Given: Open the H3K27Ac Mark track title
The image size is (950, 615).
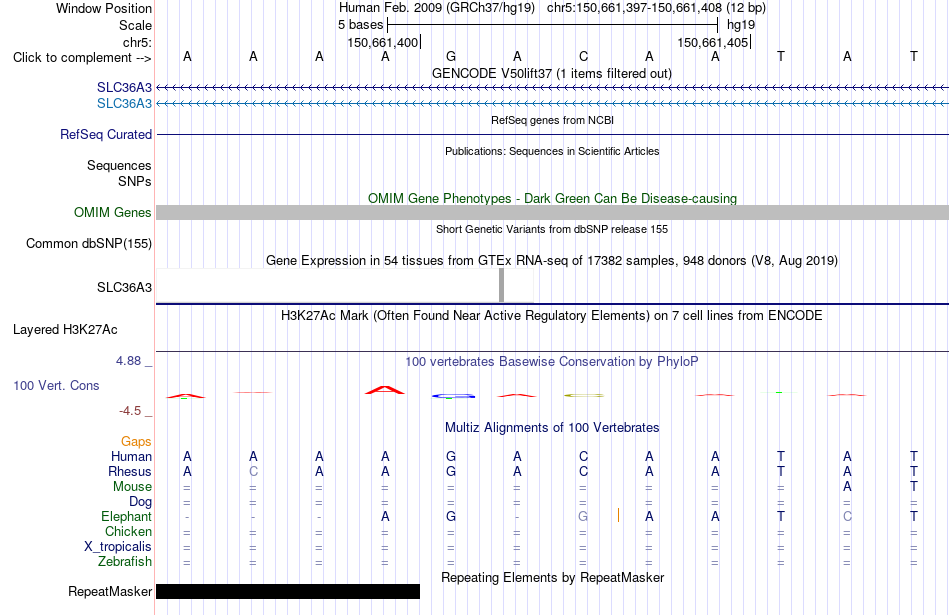Looking at the screenshot, I should click(x=552, y=315).
